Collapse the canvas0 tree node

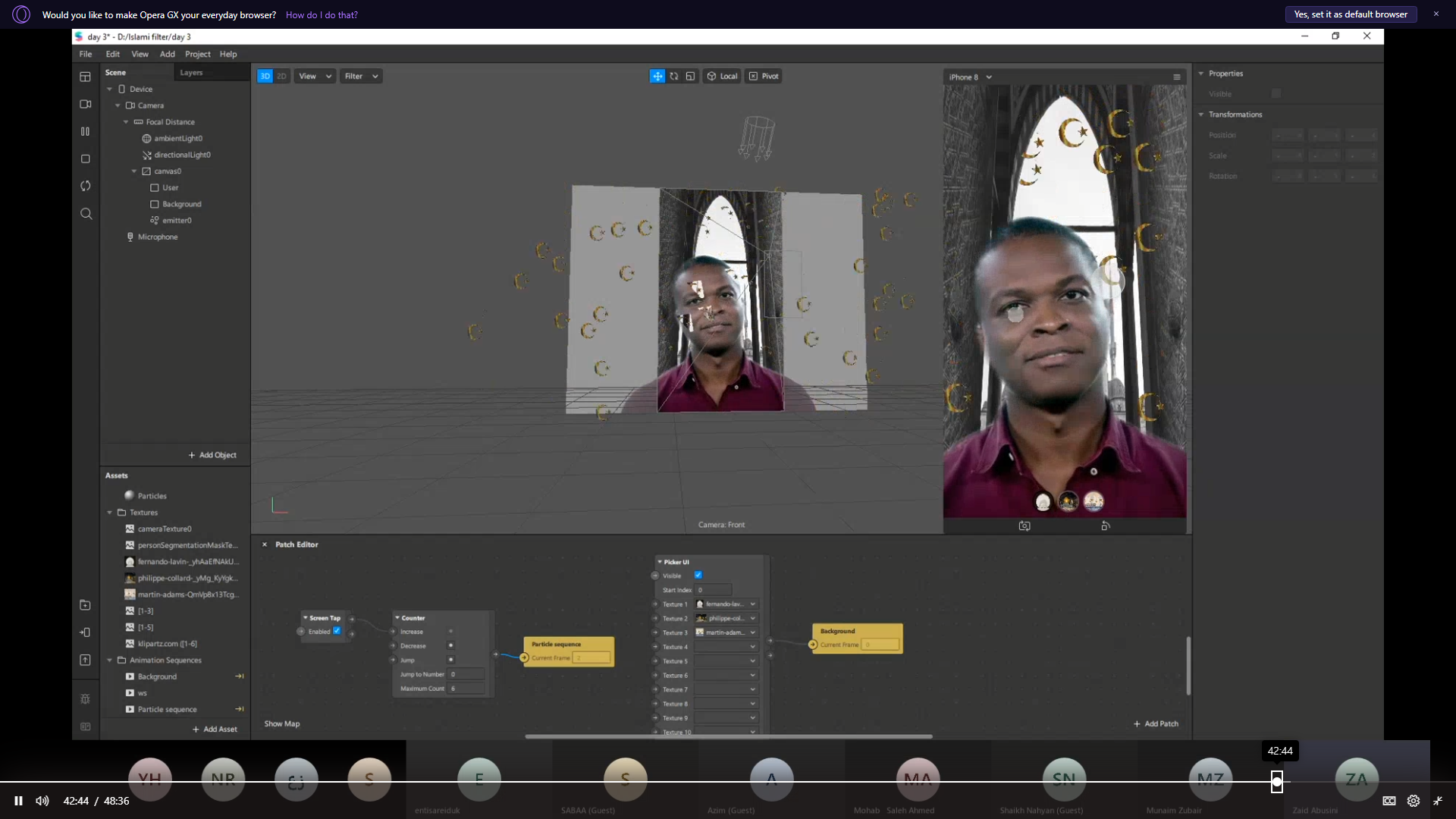134,171
